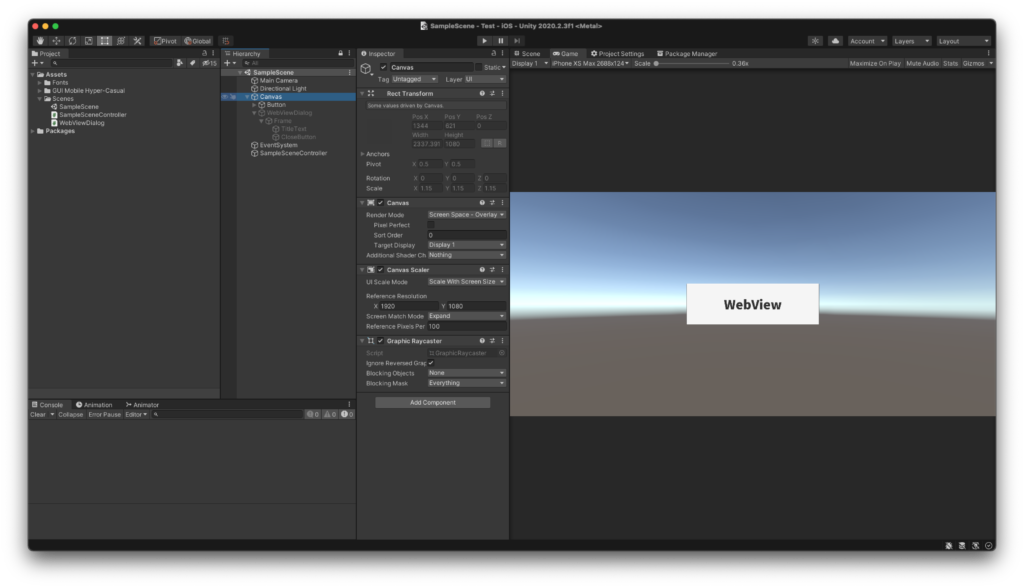Click the Pause button
This screenshot has width=1024, height=588.
[501, 41]
